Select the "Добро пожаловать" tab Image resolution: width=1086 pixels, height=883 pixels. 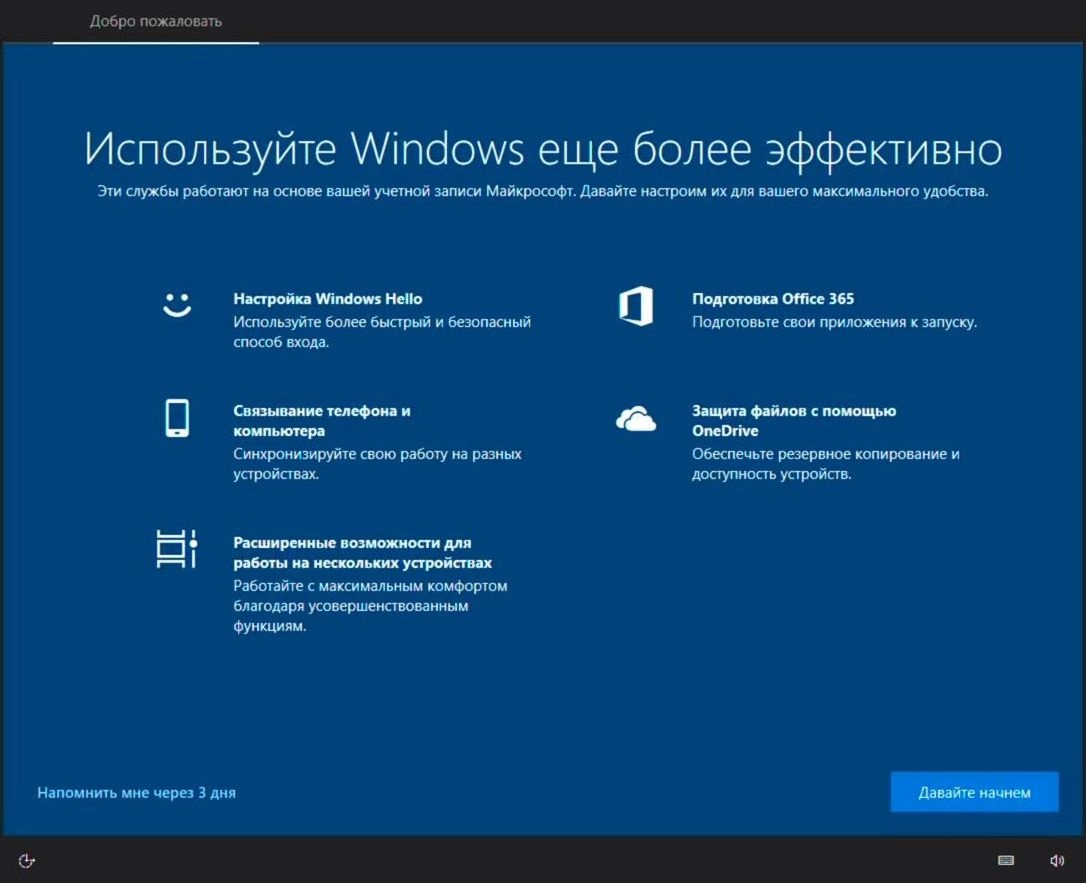[156, 21]
